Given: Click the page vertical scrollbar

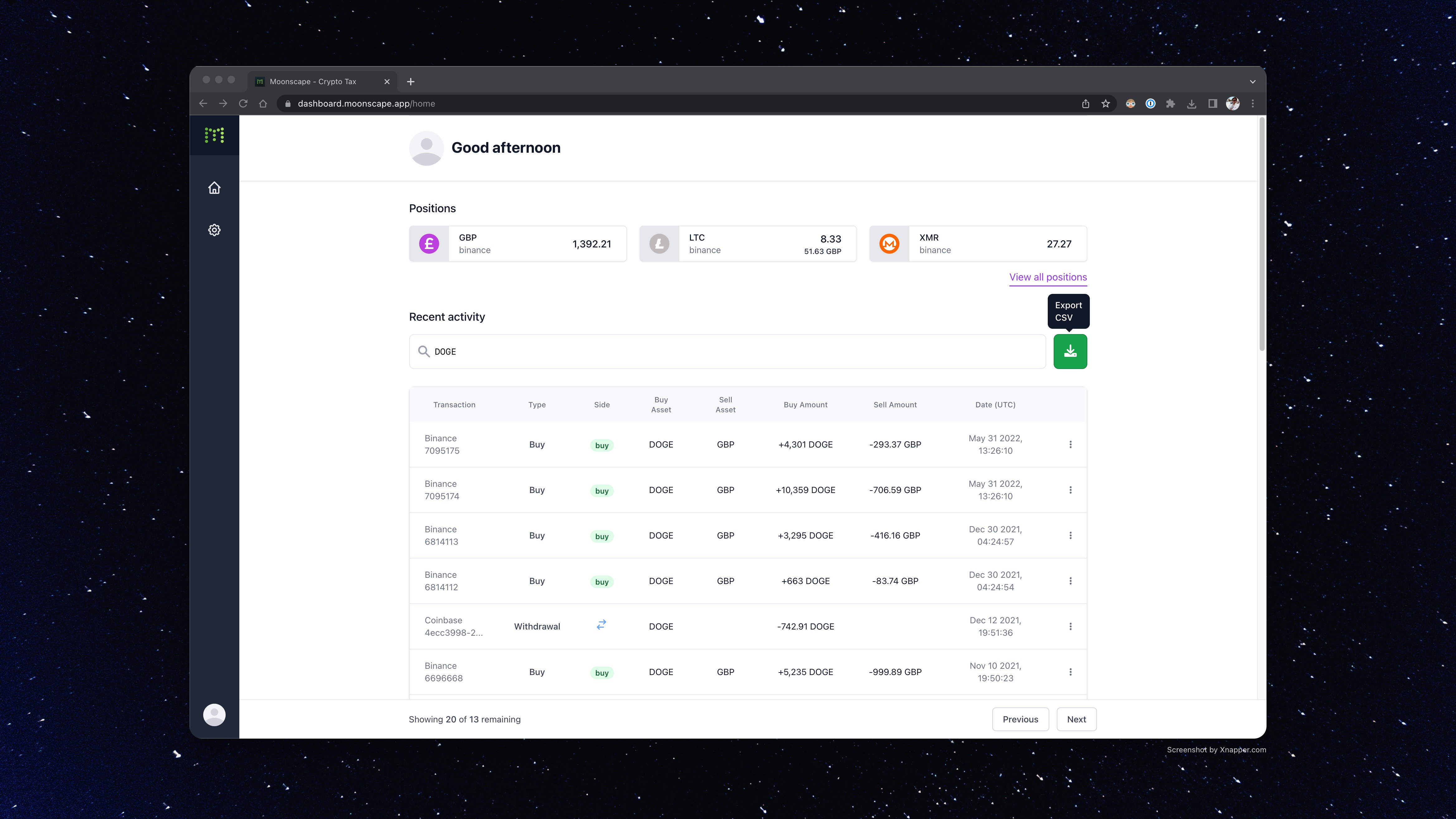Looking at the screenshot, I should coord(1262,235).
